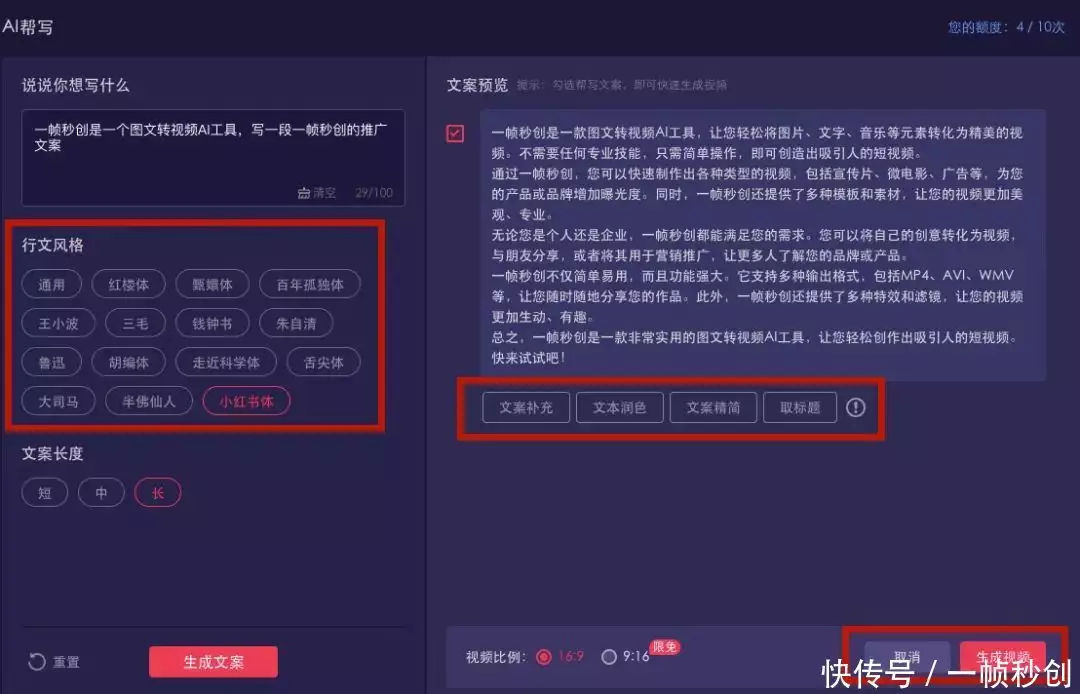Image resolution: width=1080 pixels, height=694 pixels.
Task: Click the 重置 reset icon at bottom left
Action: click(37, 662)
